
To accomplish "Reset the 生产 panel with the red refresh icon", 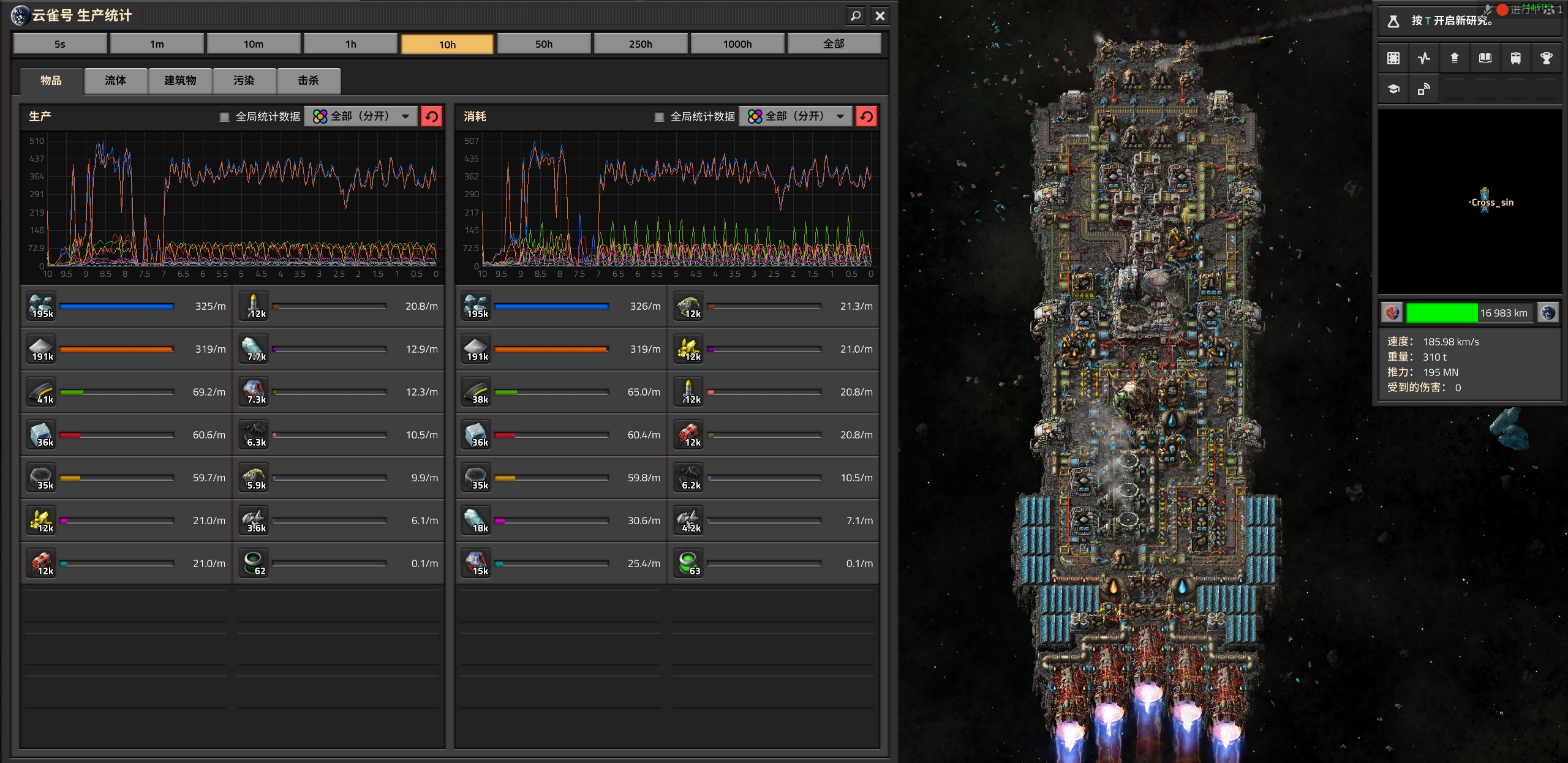I will point(432,116).
